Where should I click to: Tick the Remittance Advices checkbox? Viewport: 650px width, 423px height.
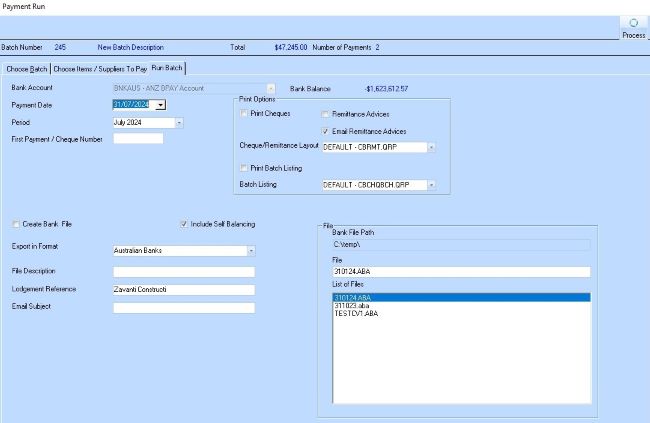click(x=326, y=115)
